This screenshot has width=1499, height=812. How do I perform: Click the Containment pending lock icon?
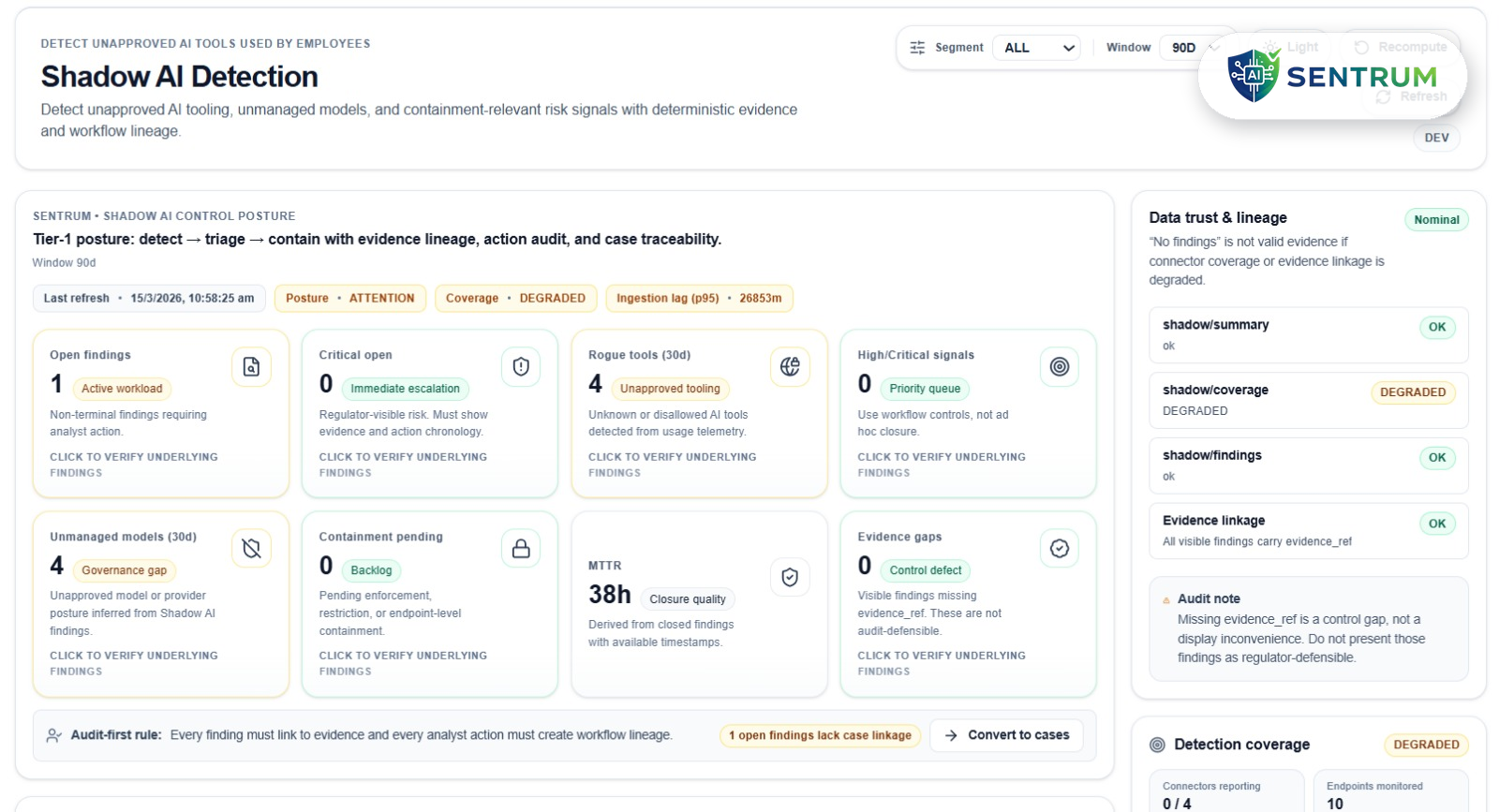[521, 549]
